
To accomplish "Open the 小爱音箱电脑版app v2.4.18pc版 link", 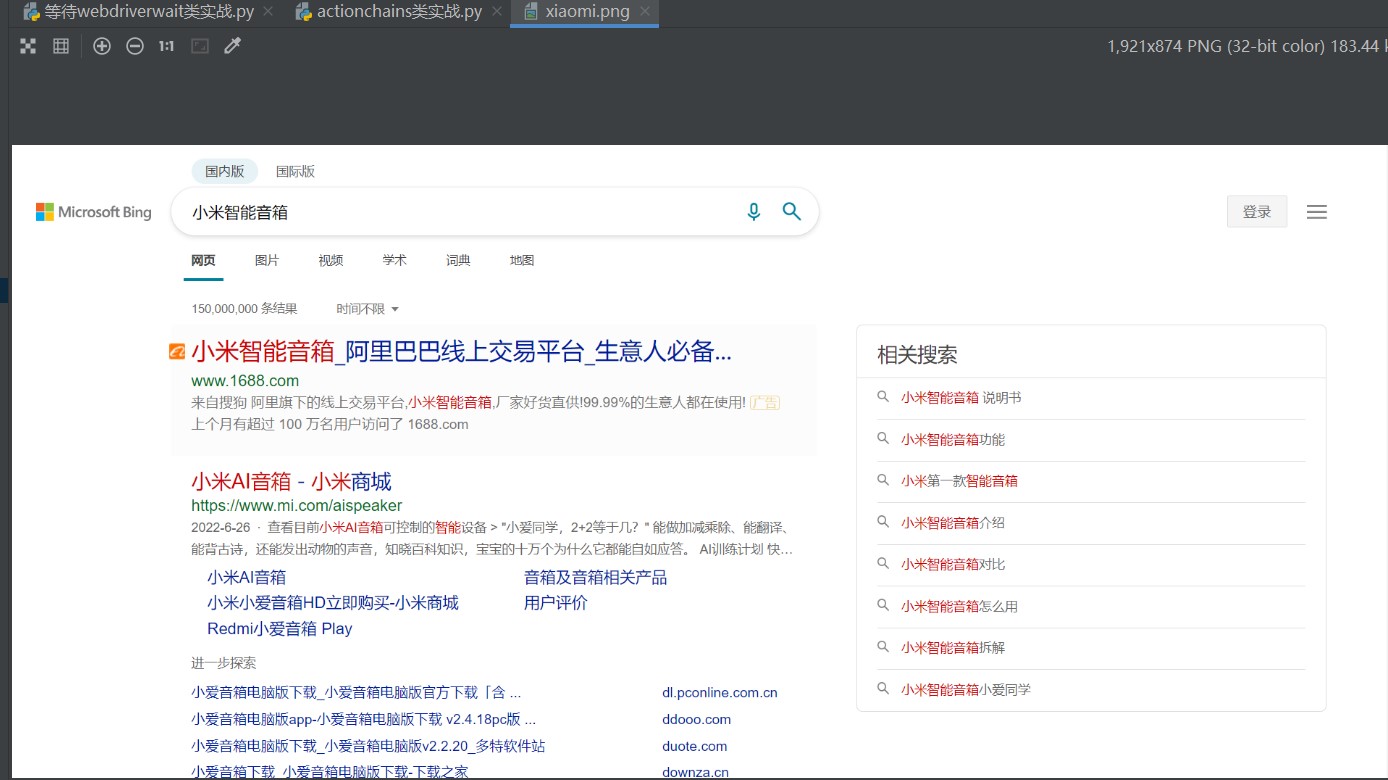I will [364, 719].
